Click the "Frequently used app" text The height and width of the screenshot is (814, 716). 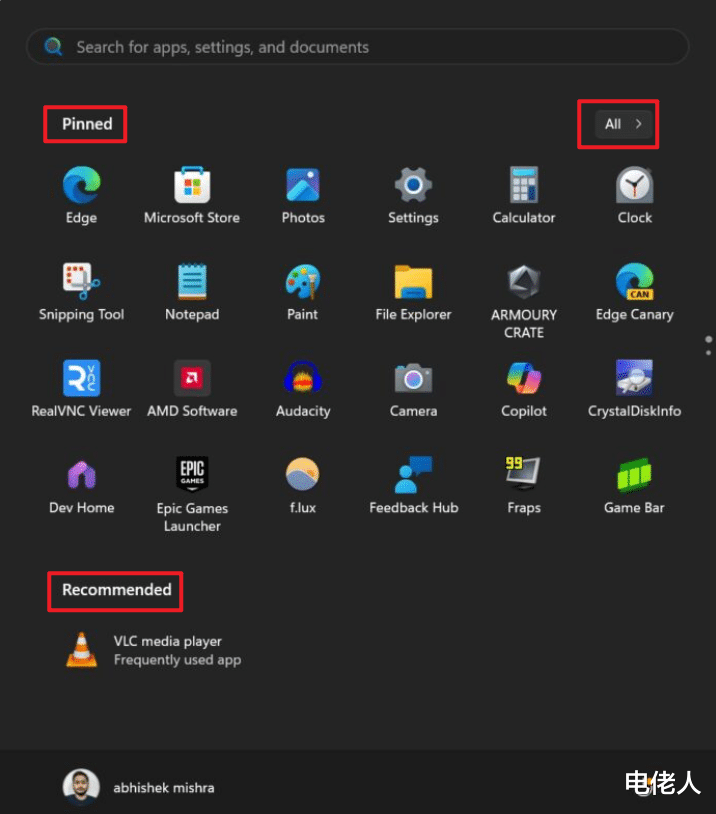[178, 660]
